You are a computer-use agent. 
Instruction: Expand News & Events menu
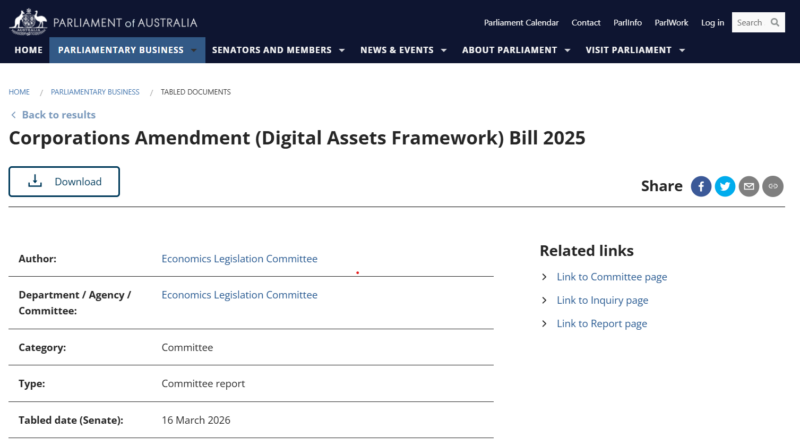coord(403,50)
